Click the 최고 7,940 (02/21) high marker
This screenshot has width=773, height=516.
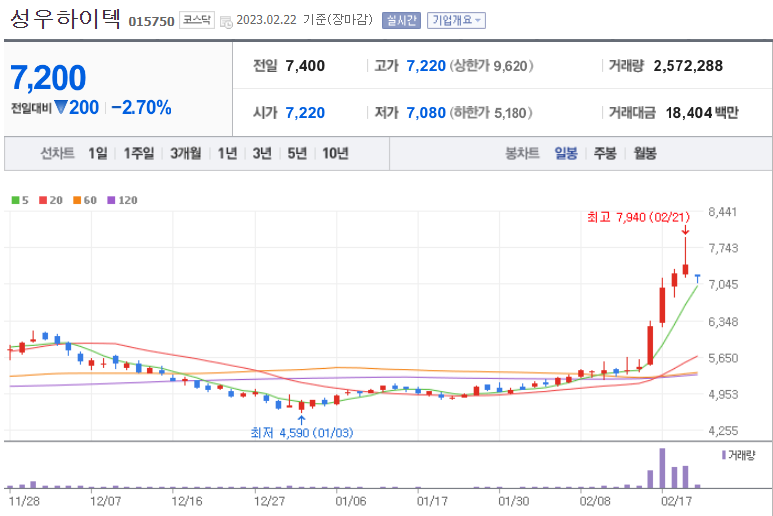638,217
